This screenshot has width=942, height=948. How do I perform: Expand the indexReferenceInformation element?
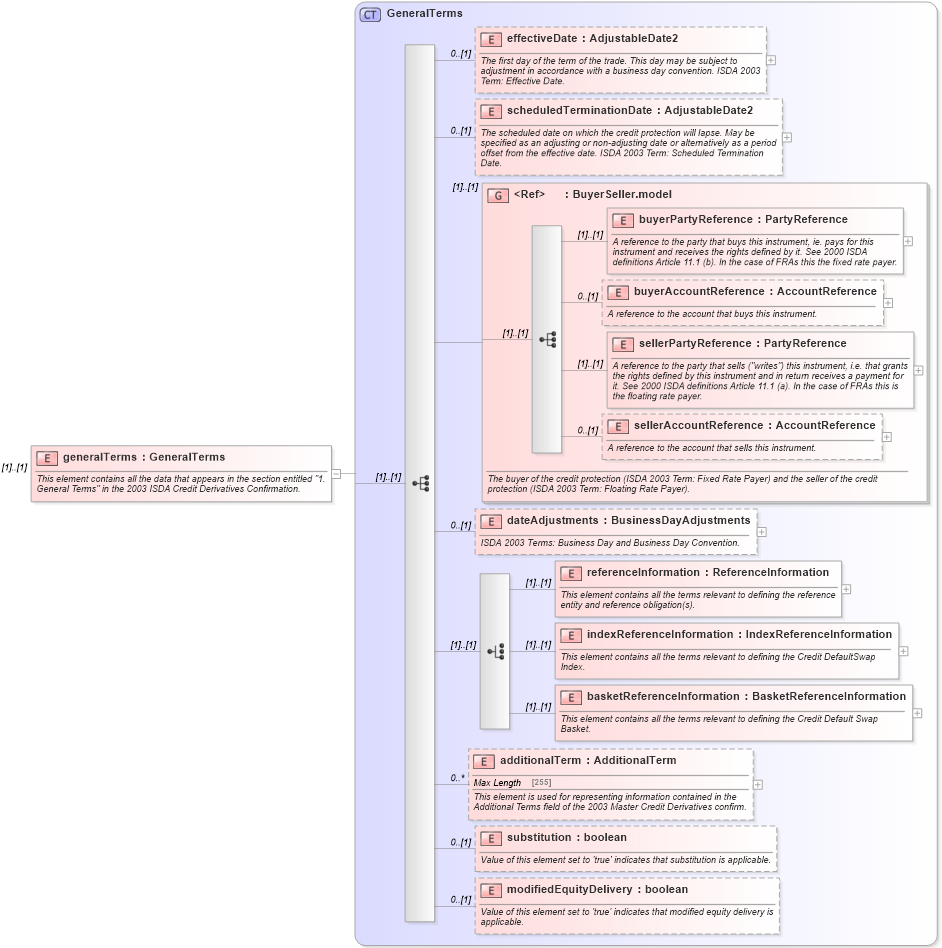pyautogui.click(x=903, y=651)
